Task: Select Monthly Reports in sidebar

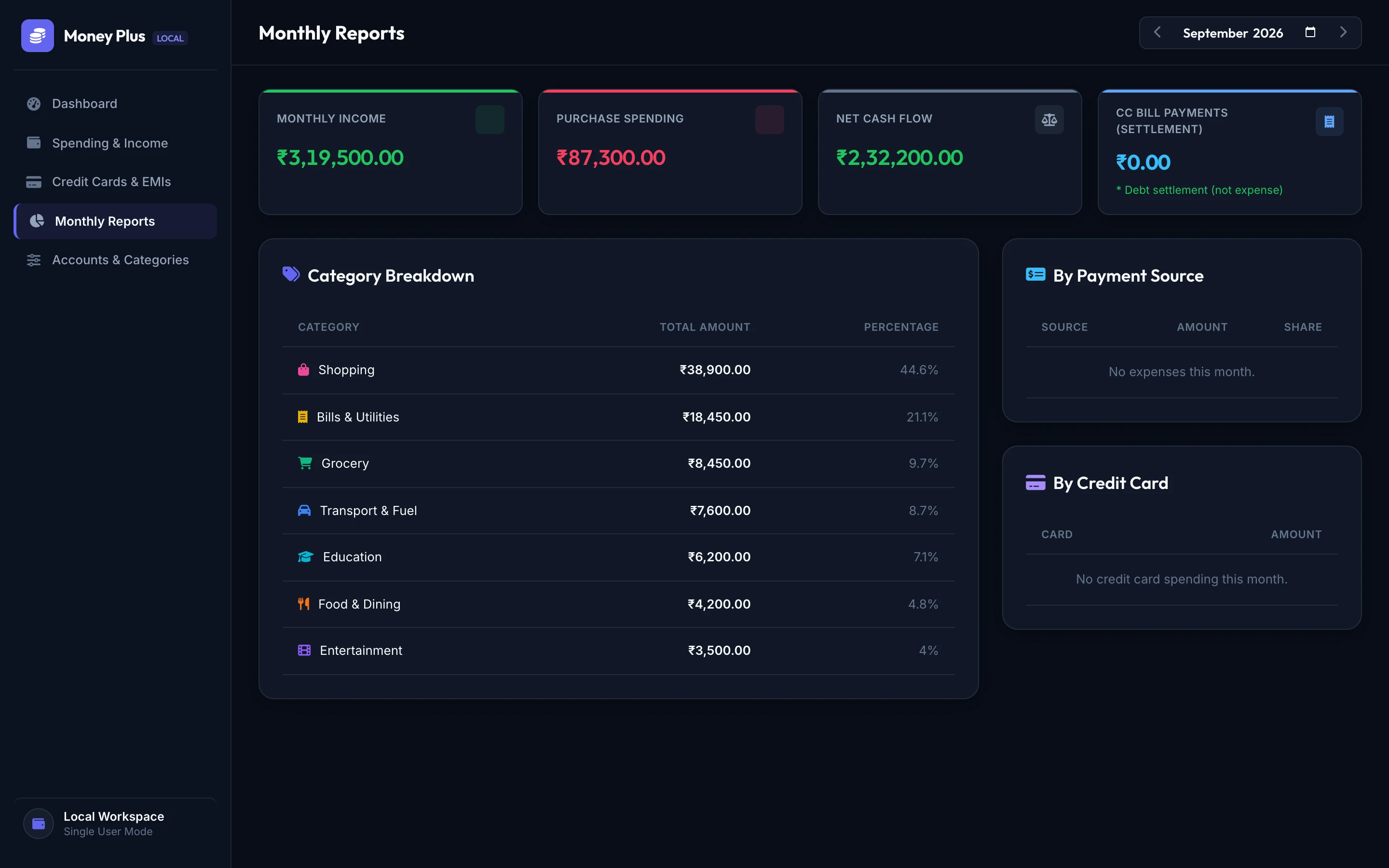Action: click(115, 221)
